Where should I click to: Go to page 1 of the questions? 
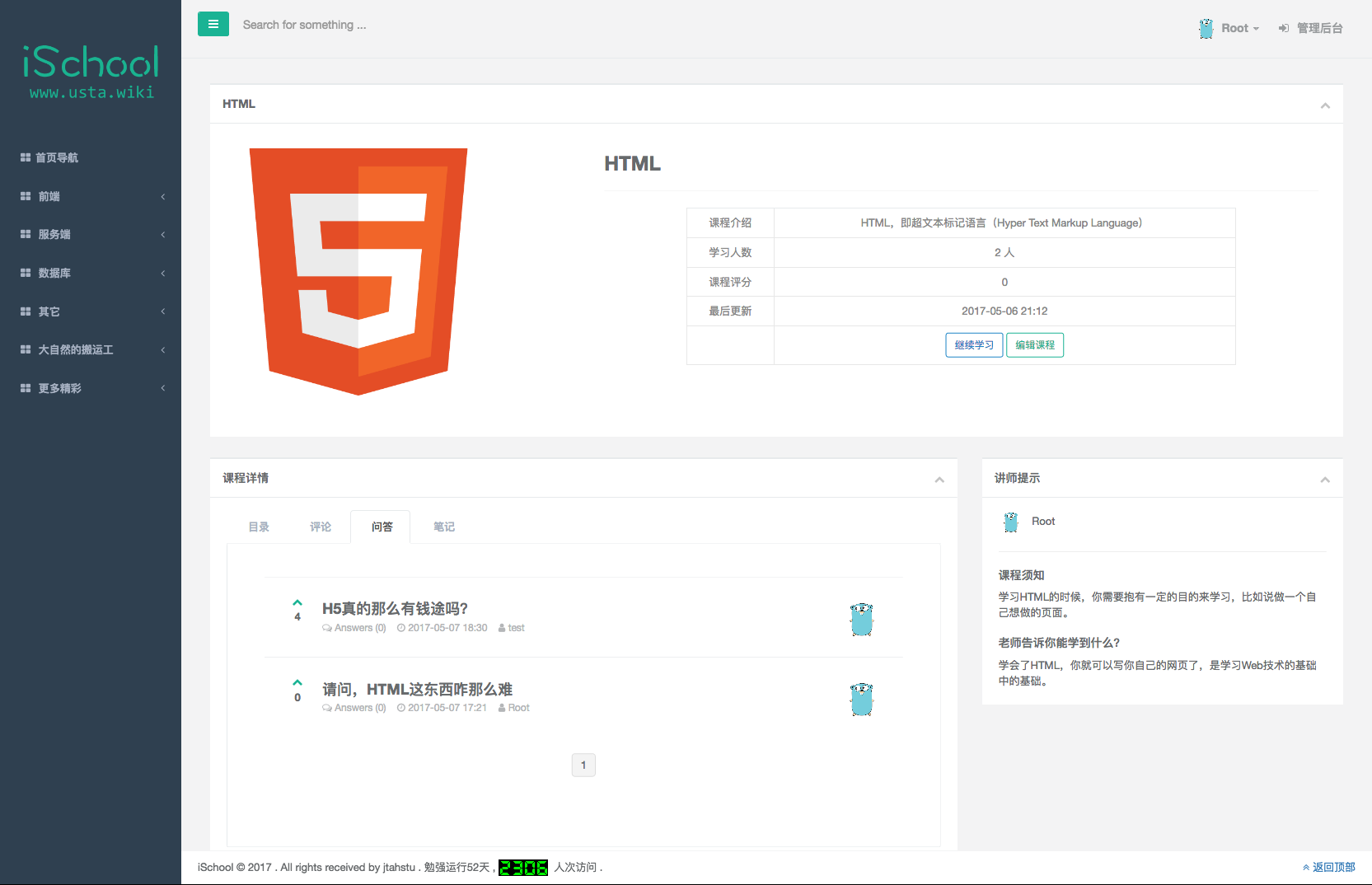point(583,766)
